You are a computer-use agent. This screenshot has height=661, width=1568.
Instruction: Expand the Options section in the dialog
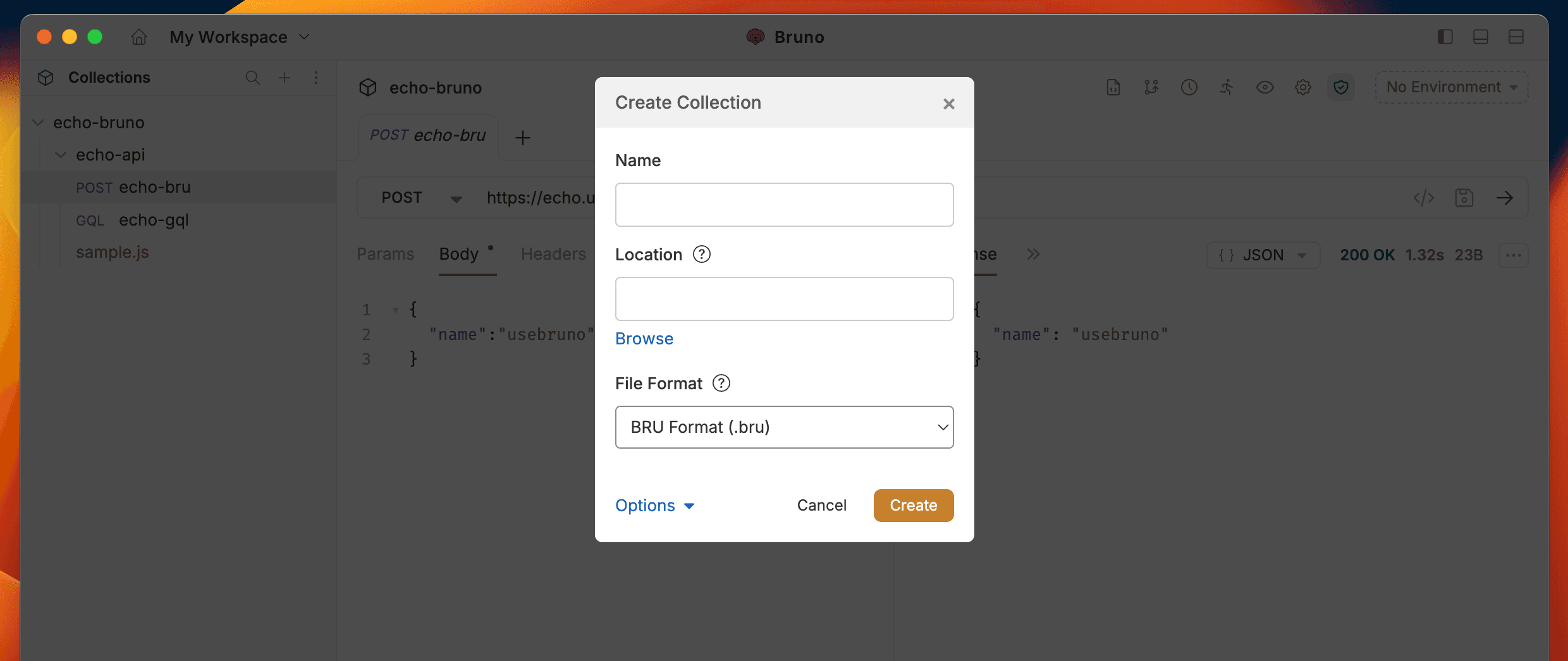(654, 506)
